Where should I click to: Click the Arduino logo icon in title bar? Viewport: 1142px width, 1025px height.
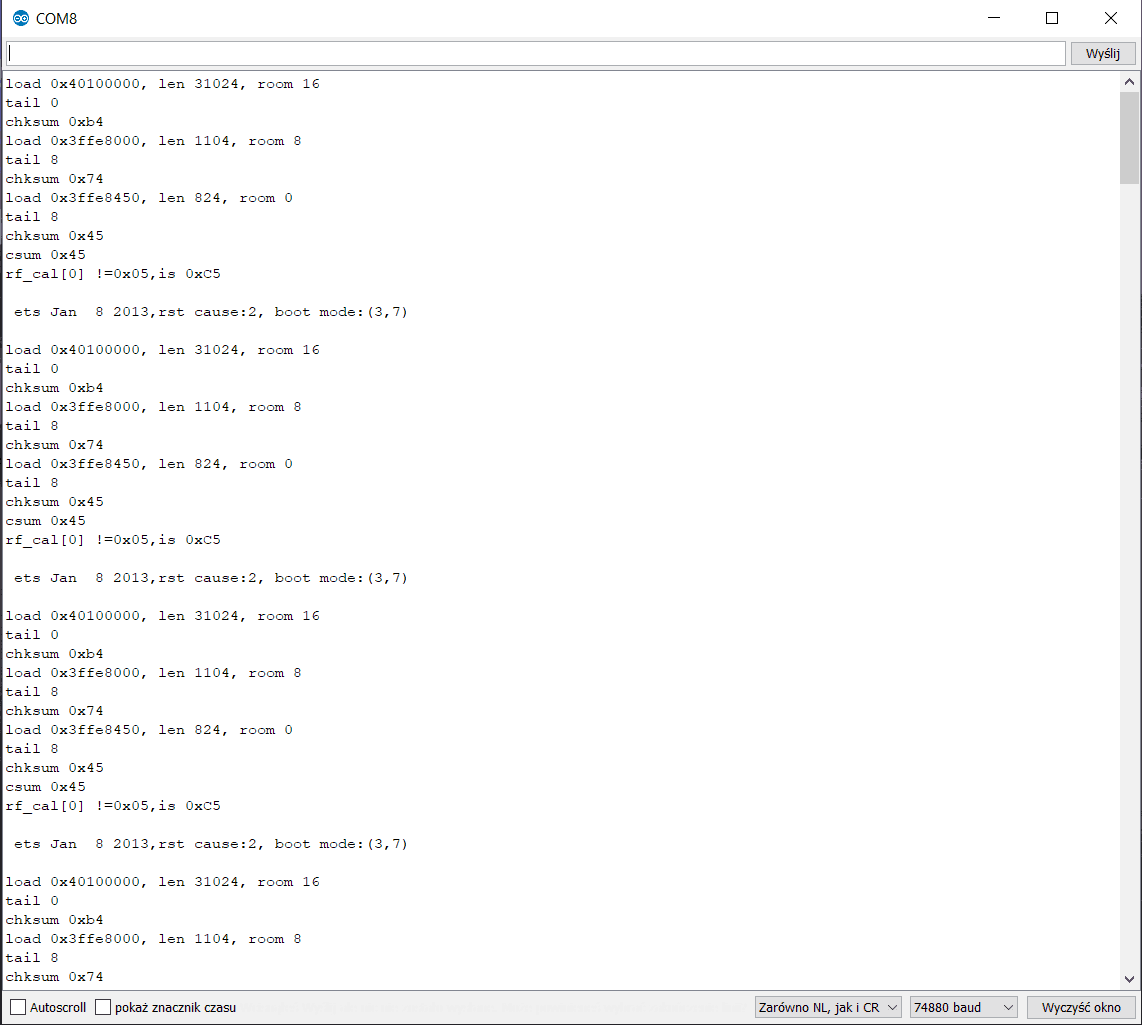[x=20, y=18]
